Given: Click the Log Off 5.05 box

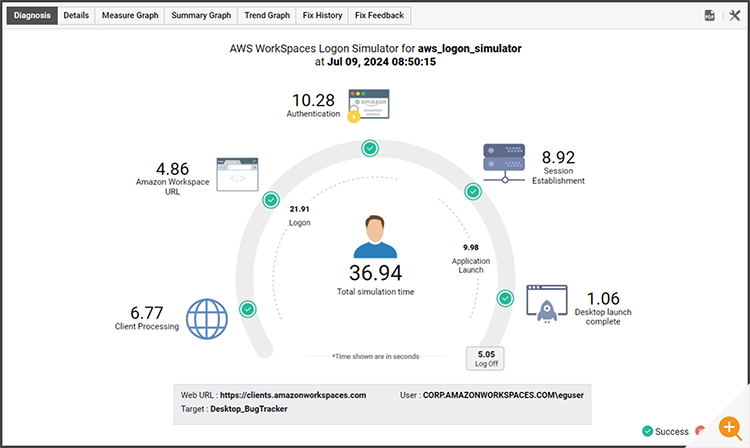Looking at the screenshot, I should tap(485, 358).
